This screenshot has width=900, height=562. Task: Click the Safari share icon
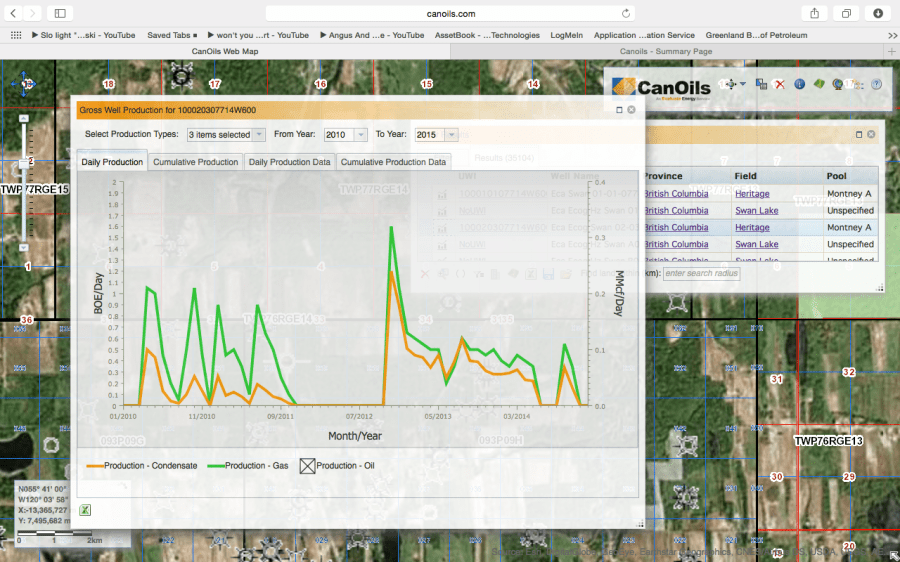click(x=814, y=13)
